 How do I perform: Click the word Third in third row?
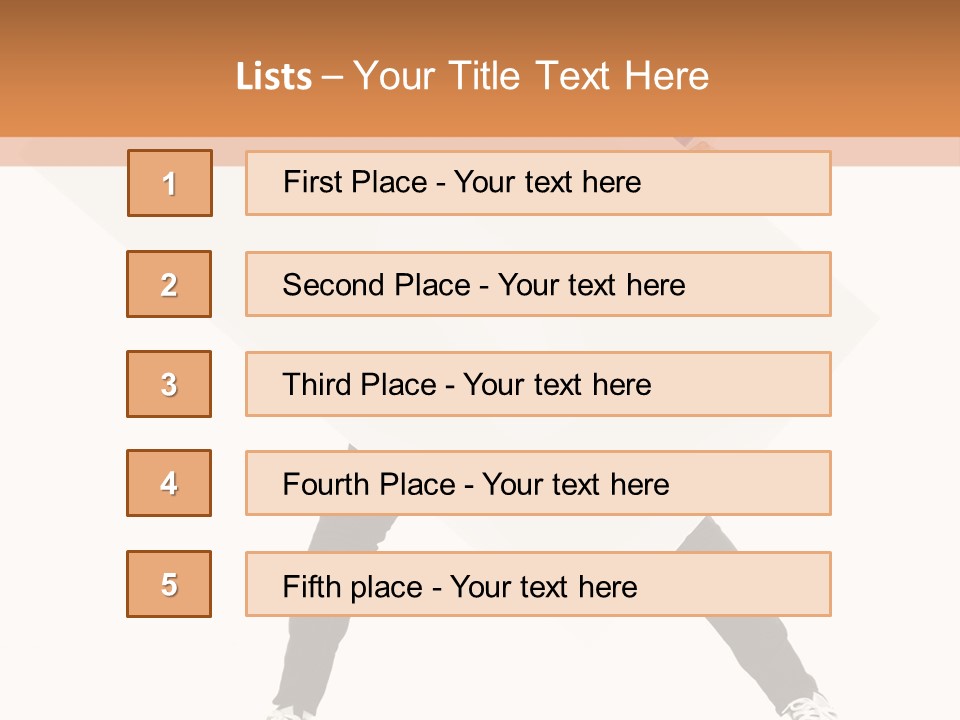316,384
